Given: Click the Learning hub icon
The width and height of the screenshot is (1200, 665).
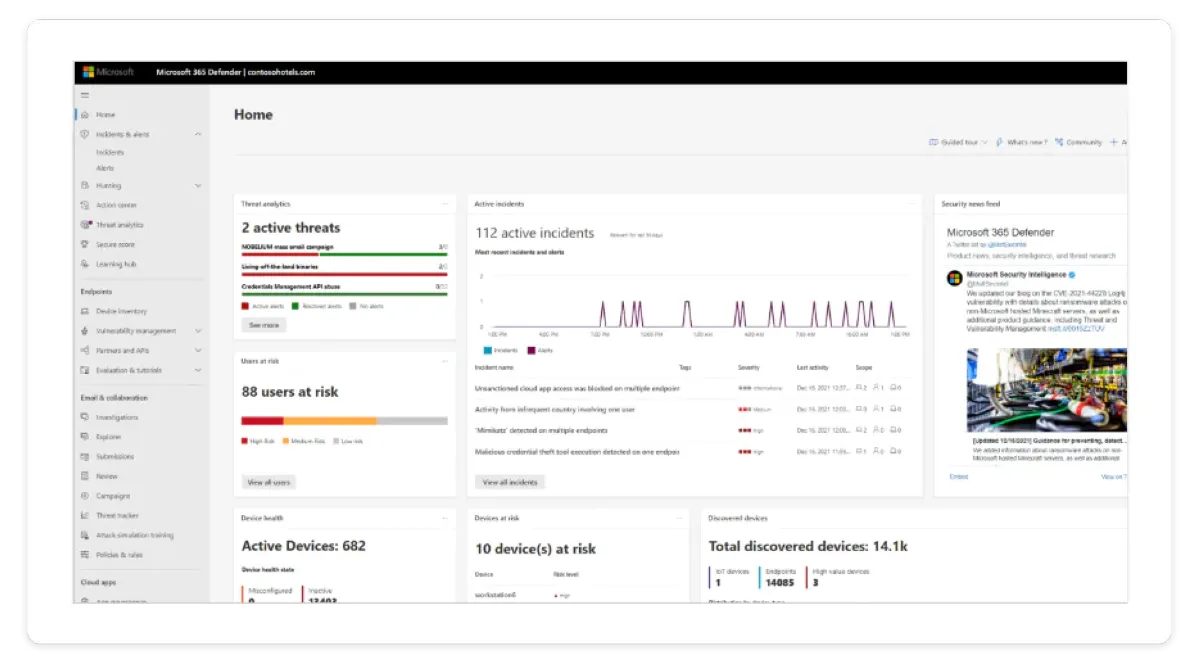Looking at the screenshot, I should pyautogui.click(x=85, y=264).
